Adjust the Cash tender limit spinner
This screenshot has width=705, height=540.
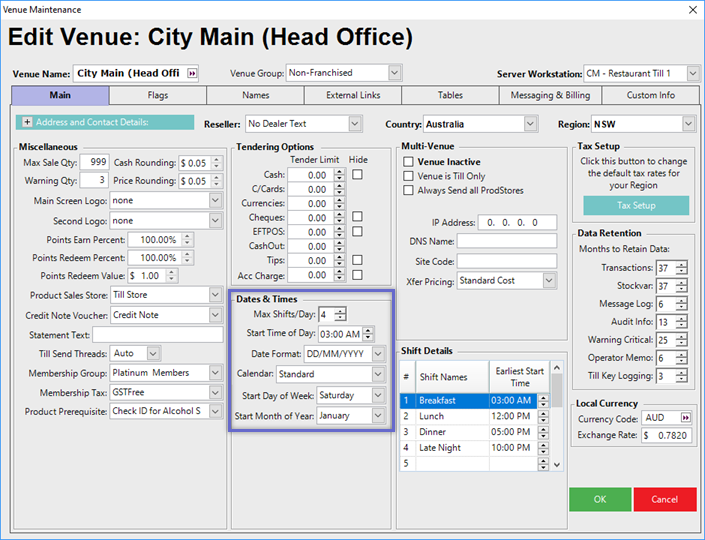click(340, 175)
